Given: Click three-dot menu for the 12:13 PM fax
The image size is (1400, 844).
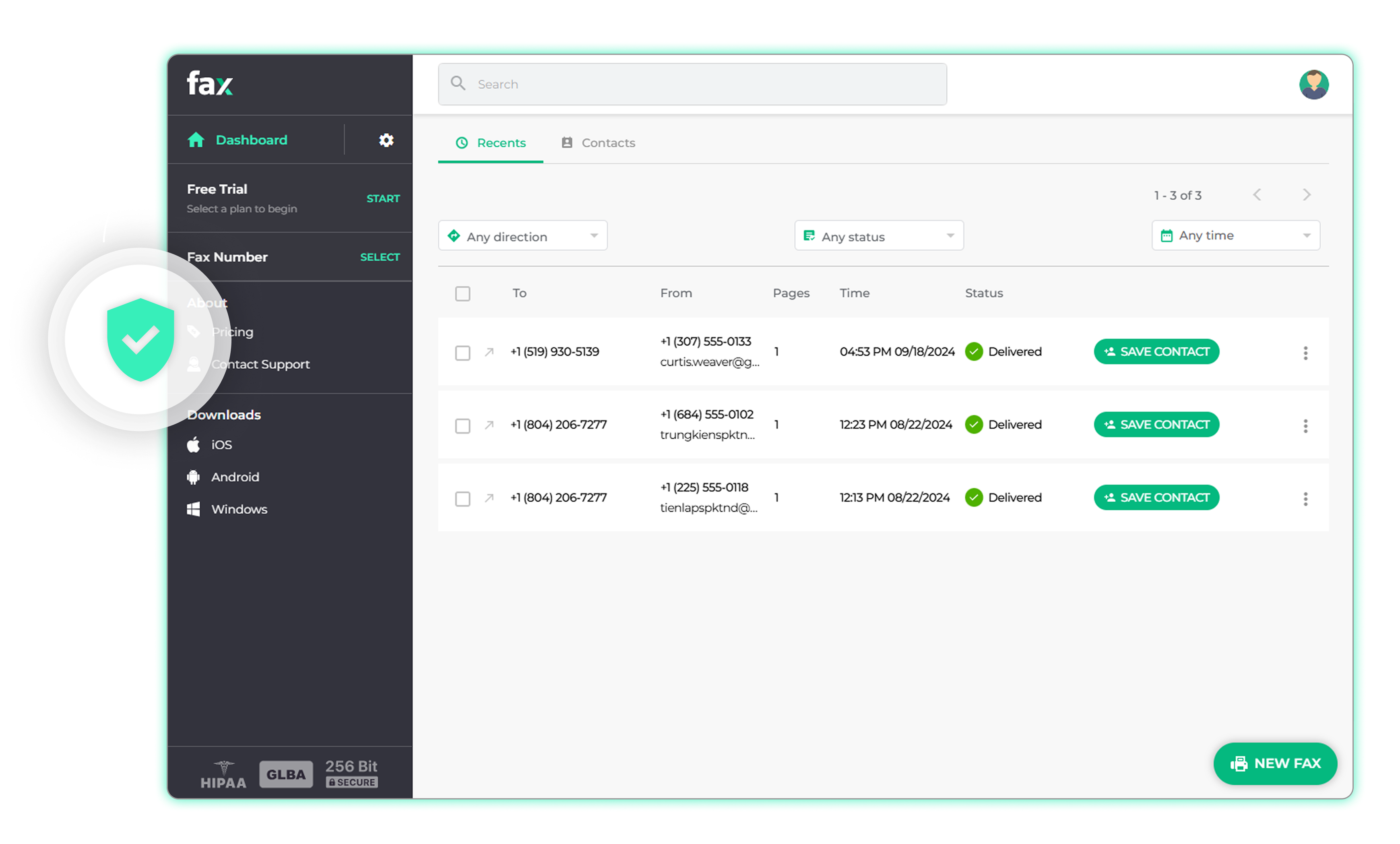Looking at the screenshot, I should pyautogui.click(x=1305, y=499).
